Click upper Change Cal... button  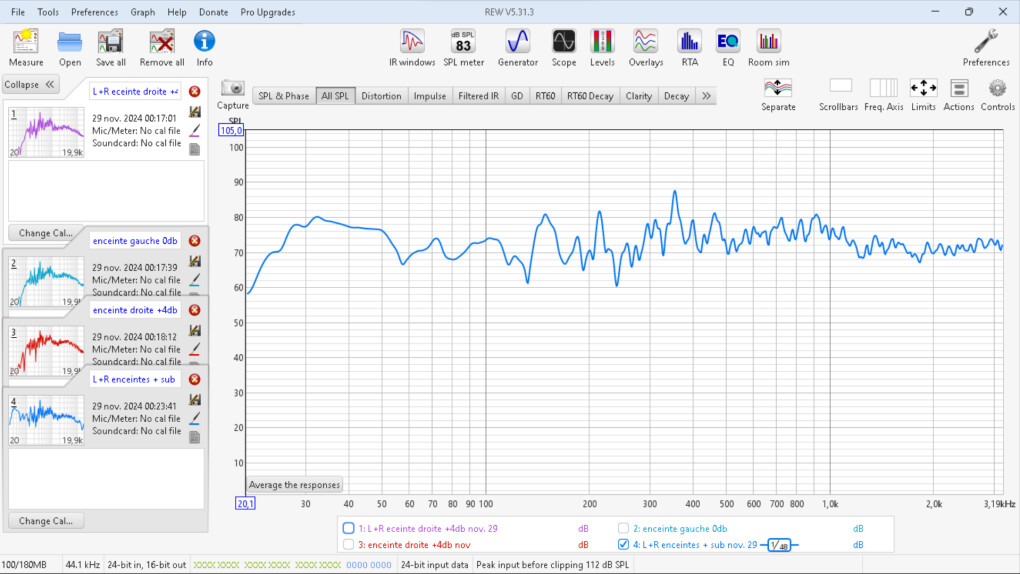click(x=46, y=233)
